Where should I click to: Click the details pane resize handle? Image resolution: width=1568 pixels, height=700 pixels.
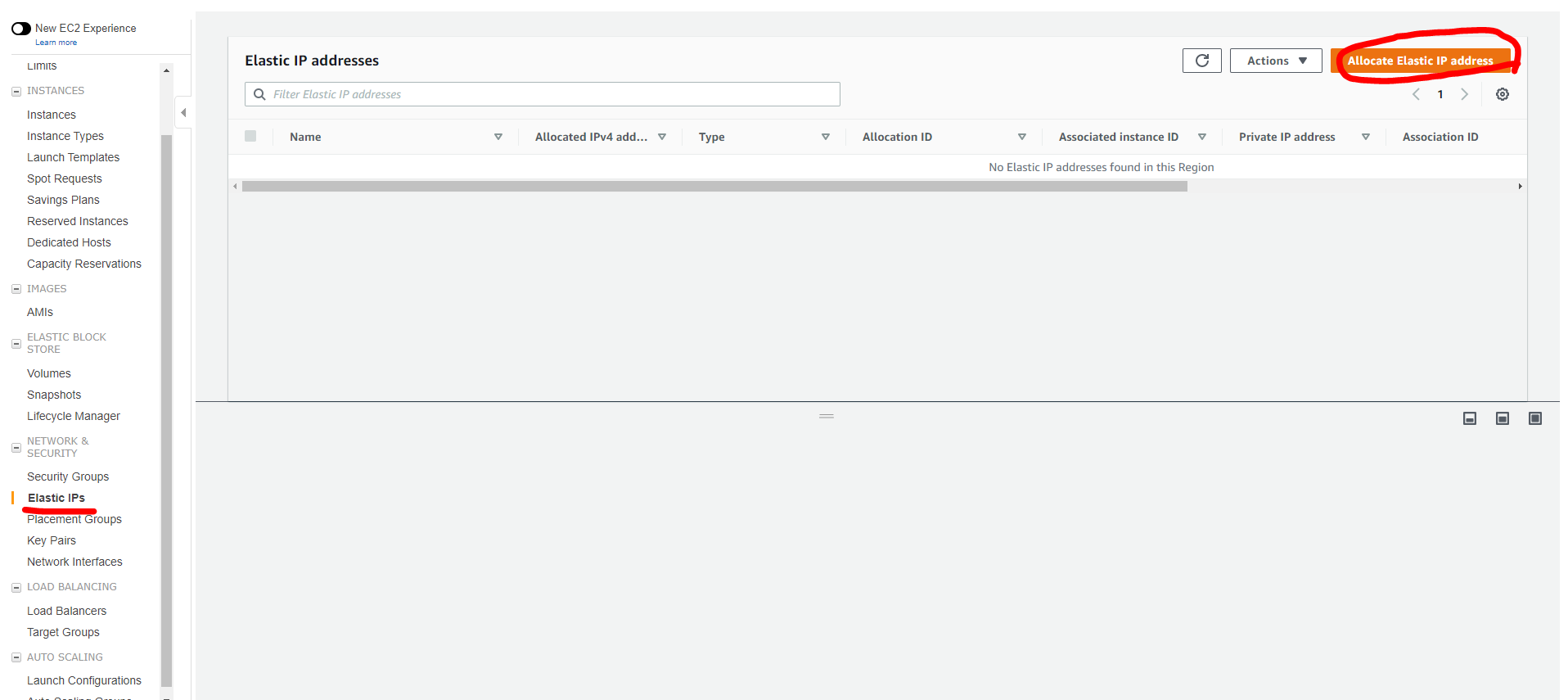coord(827,416)
